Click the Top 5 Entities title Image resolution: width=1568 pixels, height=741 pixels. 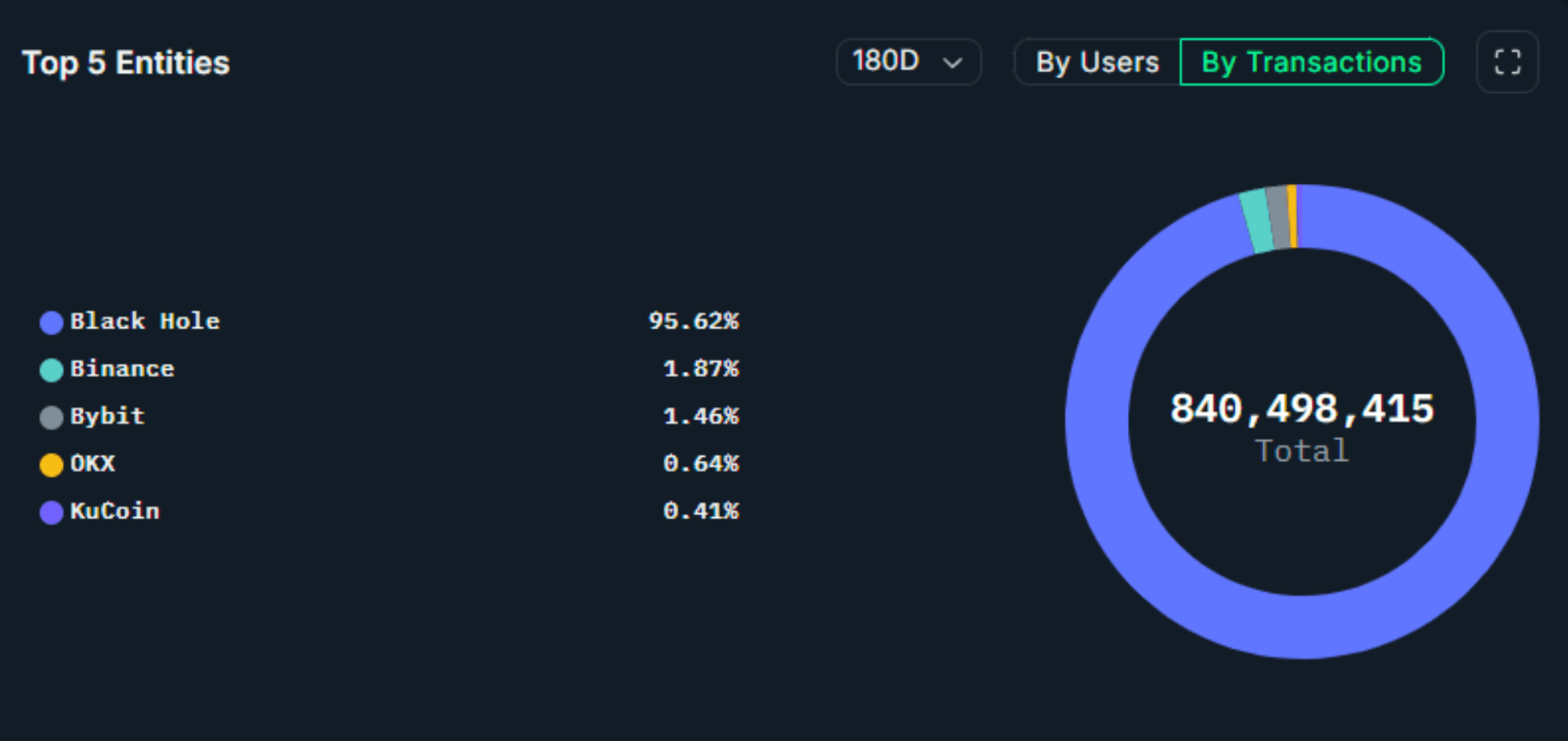pos(126,63)
